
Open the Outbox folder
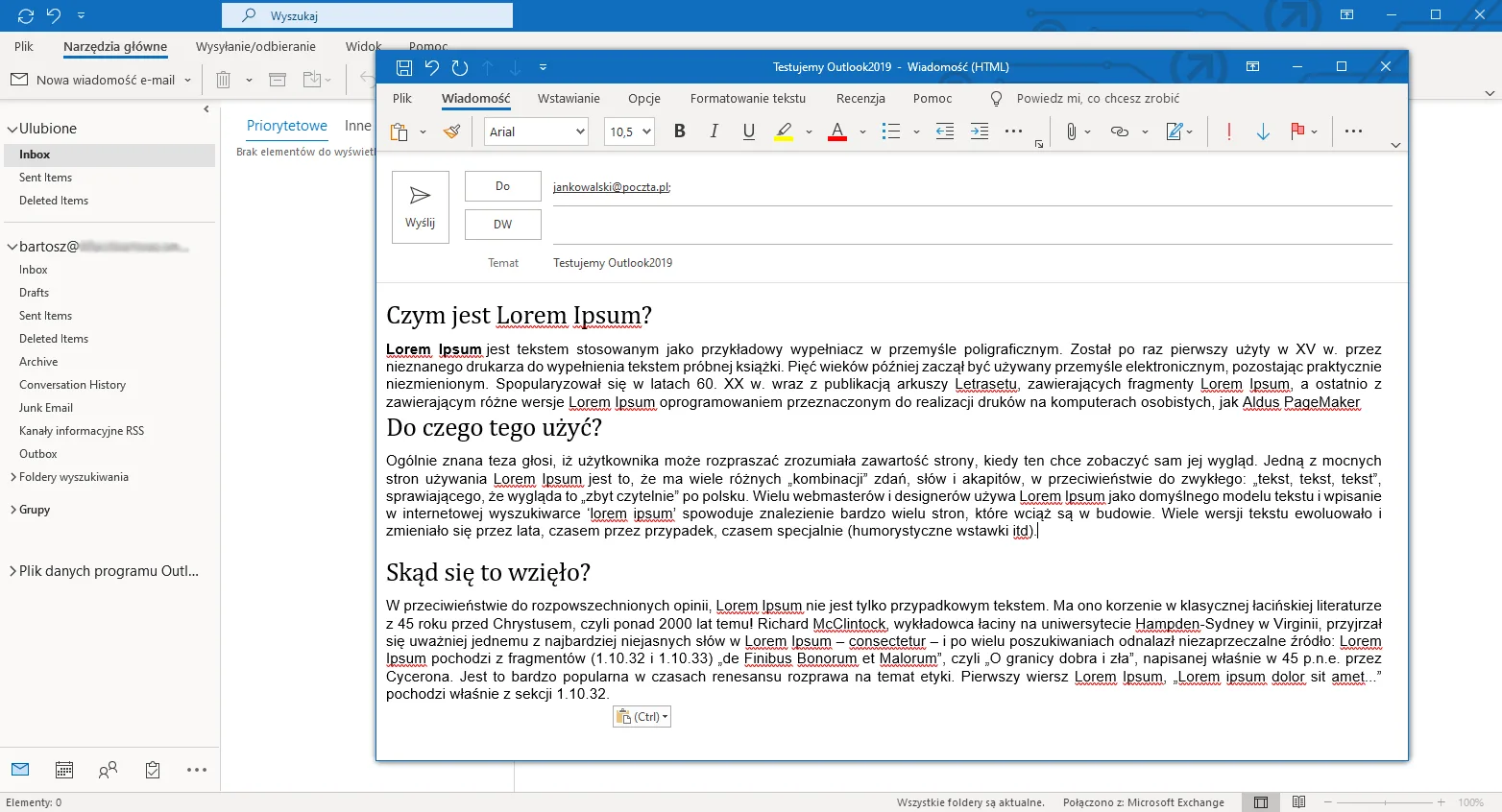click(x=38, y=454)
